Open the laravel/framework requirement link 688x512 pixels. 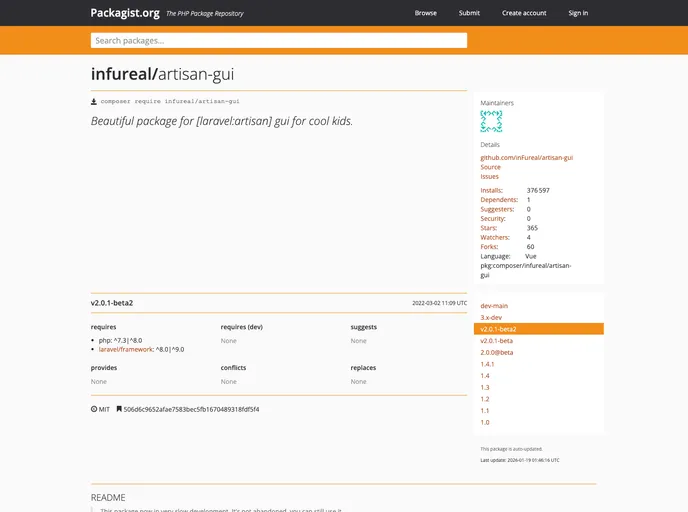125,350
